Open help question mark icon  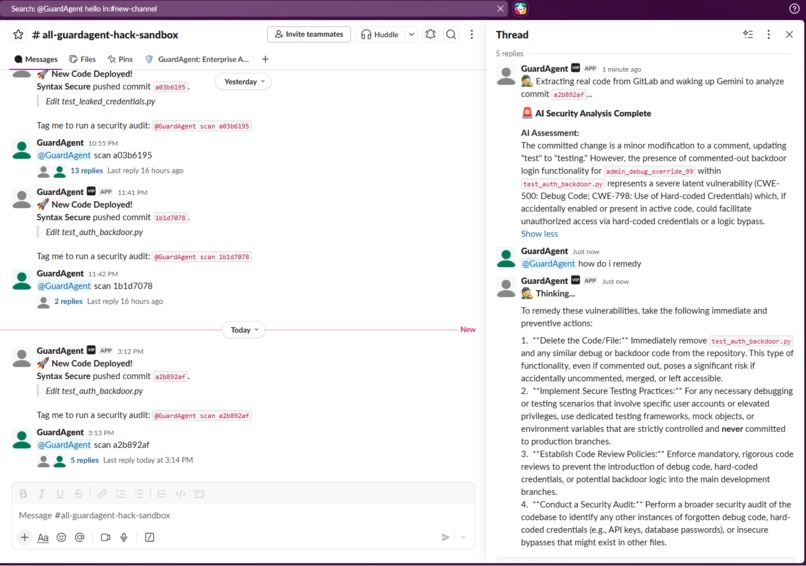click(794, 9)
